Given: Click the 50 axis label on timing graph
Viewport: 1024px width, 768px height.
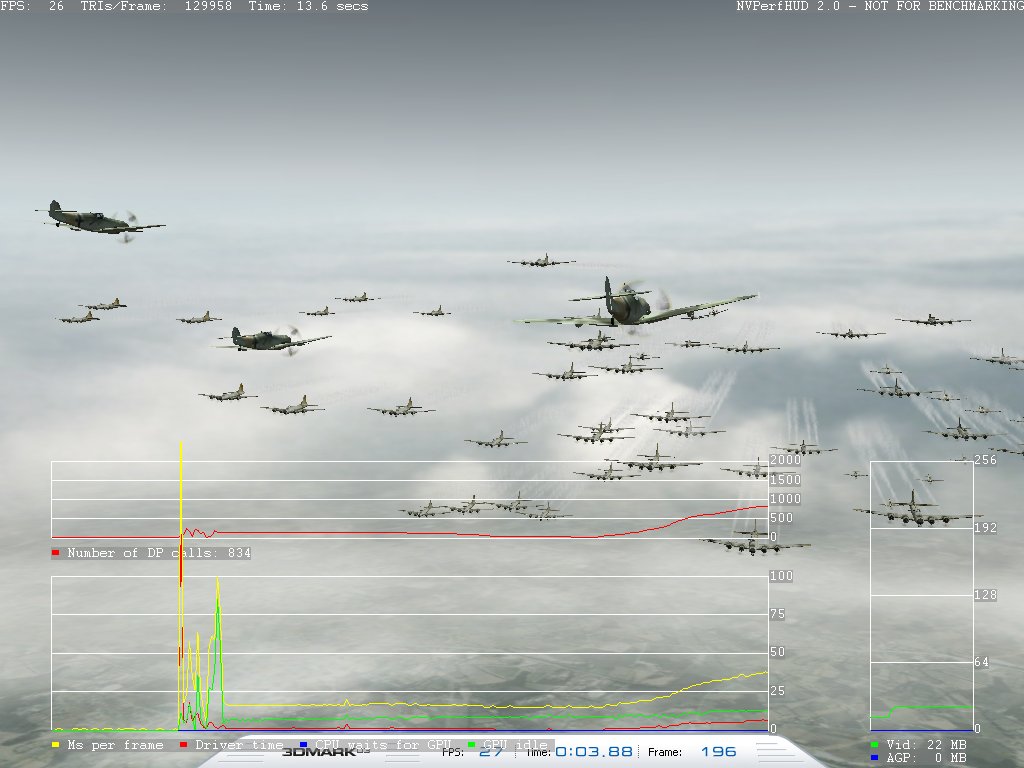Looking at the screenshot, I should click(x=777, y=652).
